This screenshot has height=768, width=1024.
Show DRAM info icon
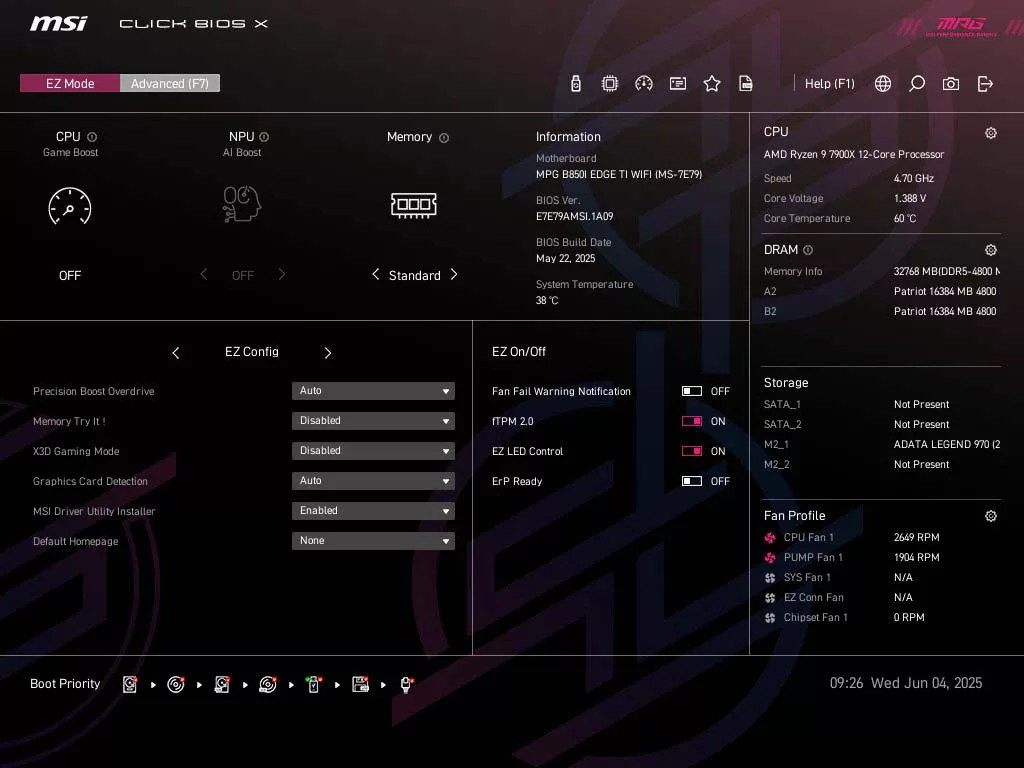[808, 250]
